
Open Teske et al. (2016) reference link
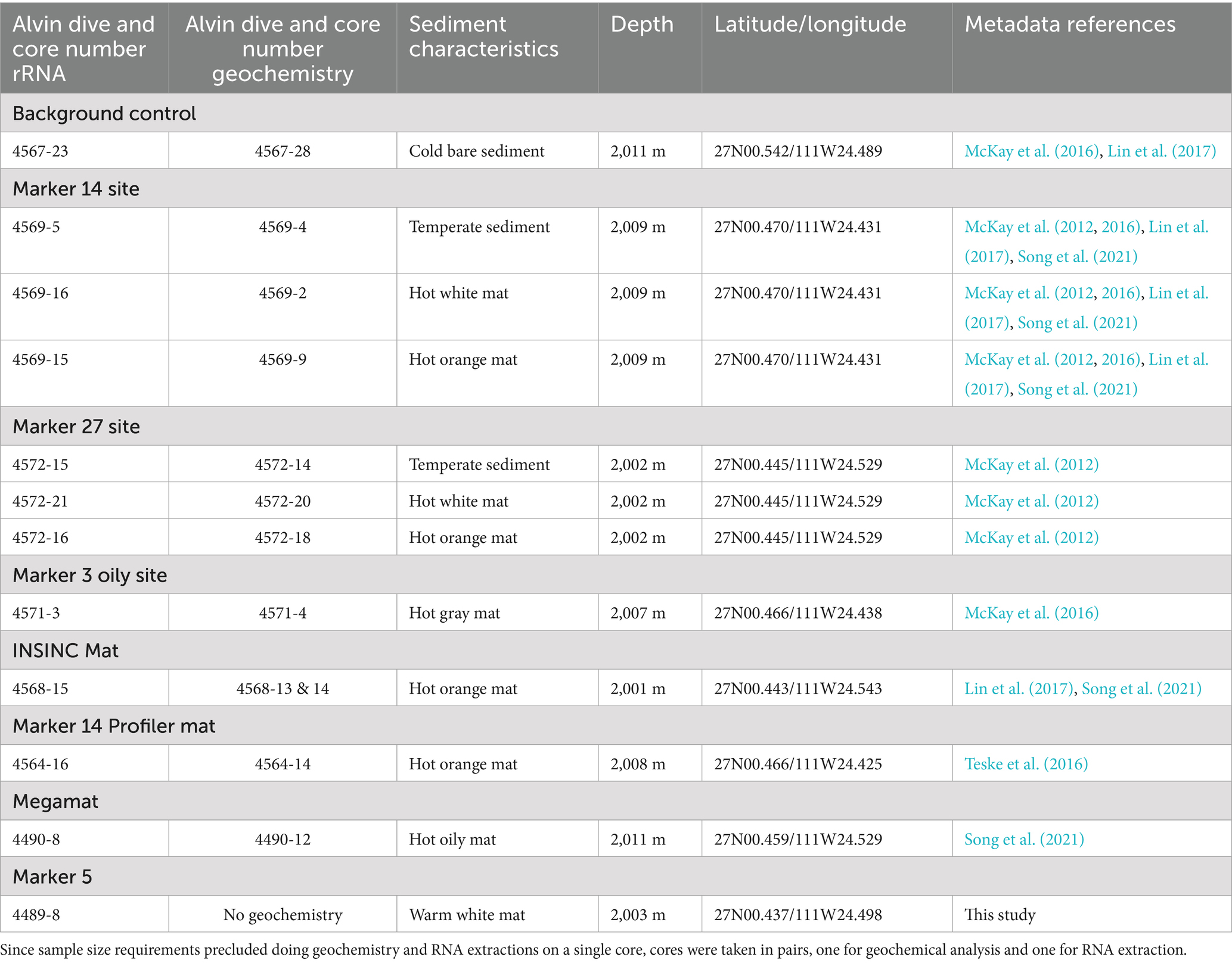(x=1026, y=764)
